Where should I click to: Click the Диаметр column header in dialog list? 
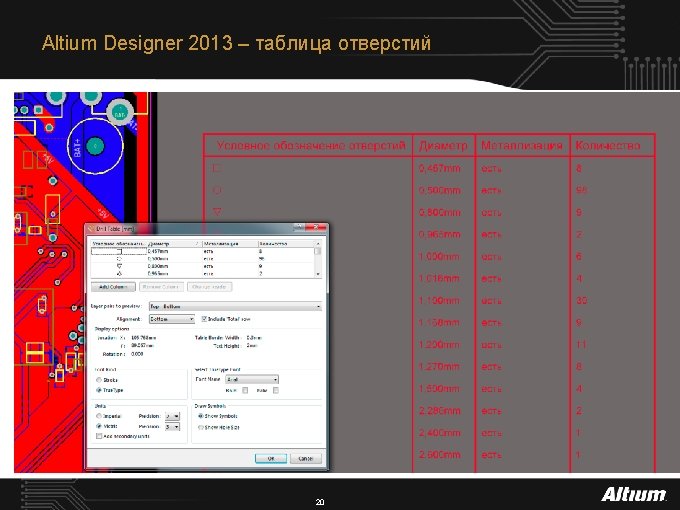174,244
